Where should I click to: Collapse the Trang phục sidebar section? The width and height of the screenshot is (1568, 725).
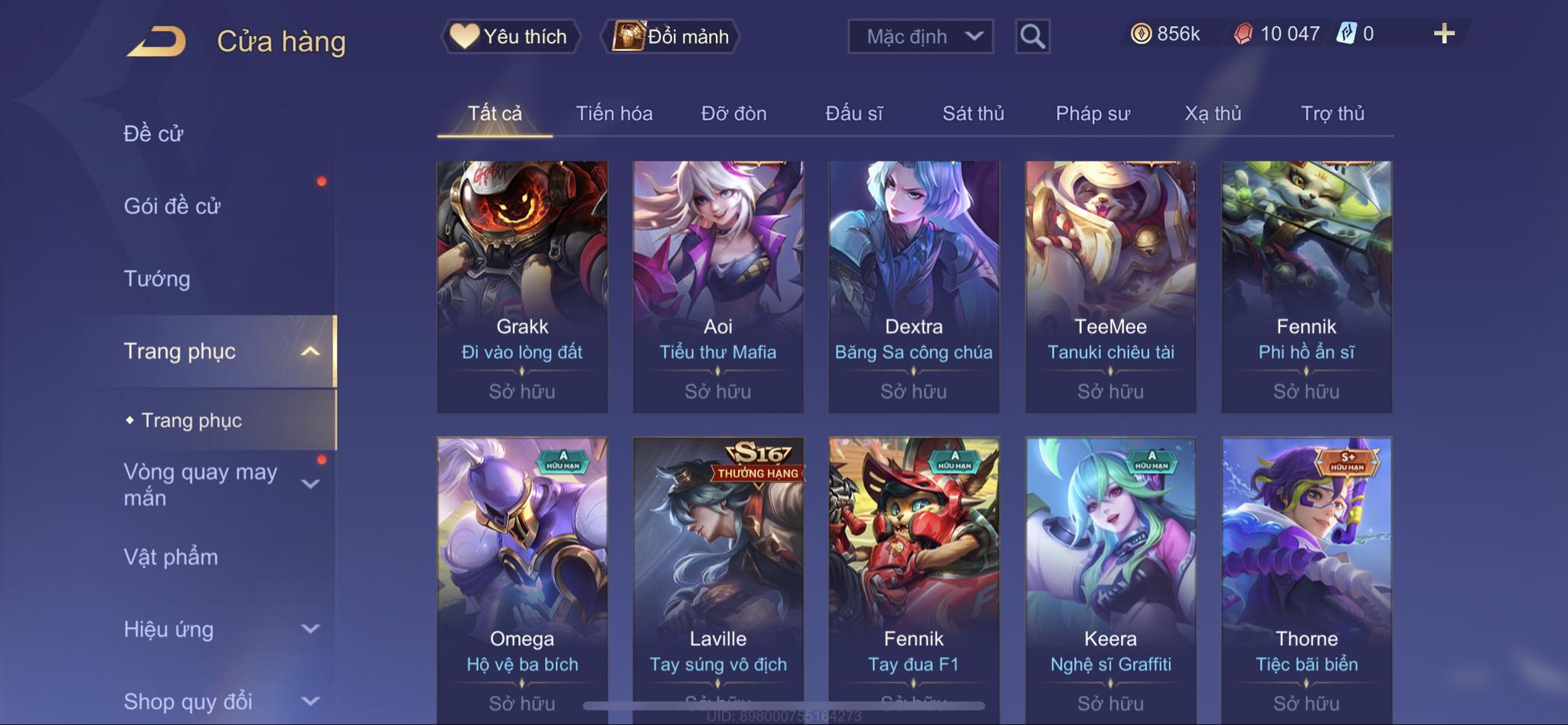[310, 351]
